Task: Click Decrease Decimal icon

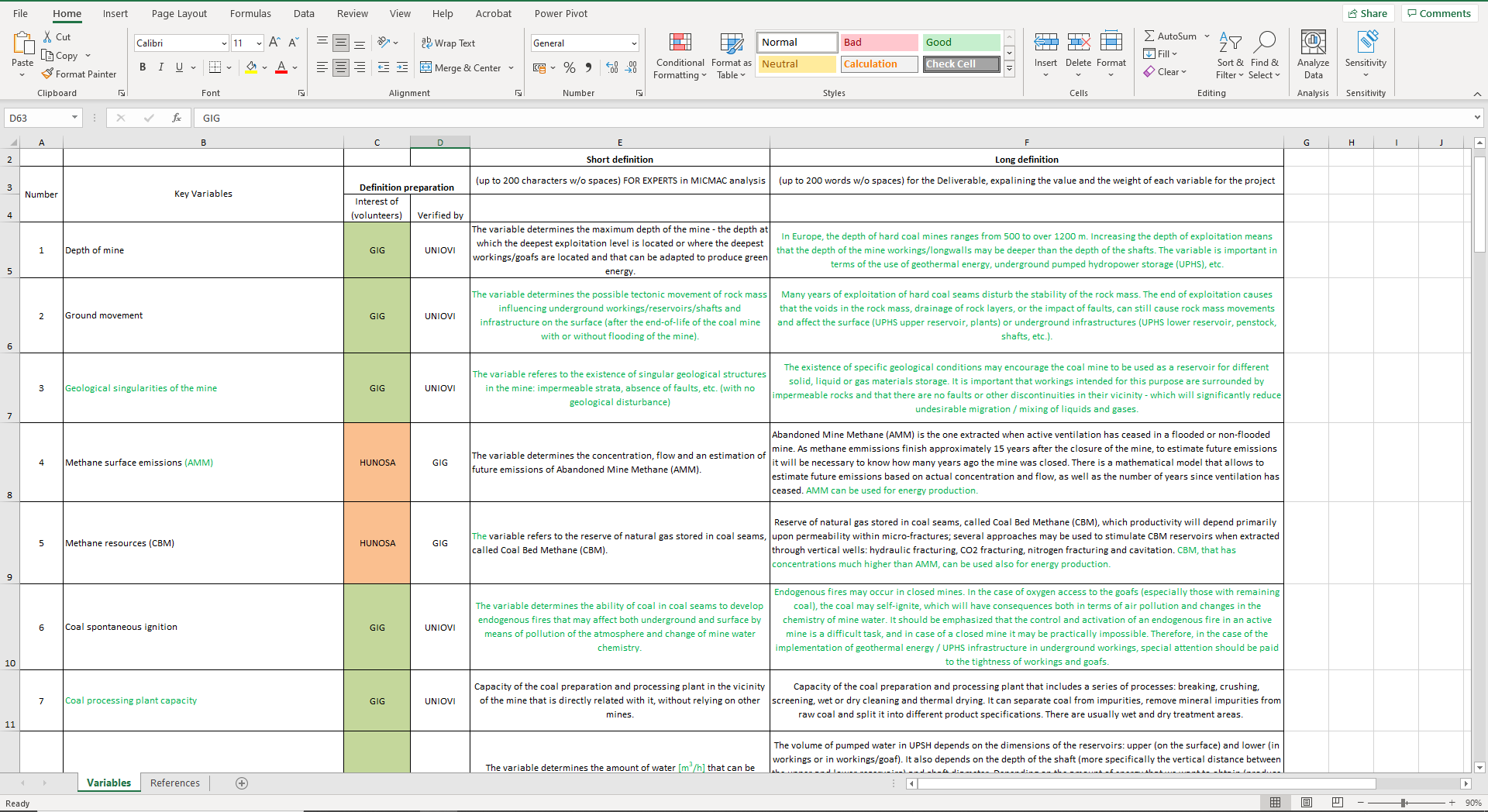Action: [631, 67]
